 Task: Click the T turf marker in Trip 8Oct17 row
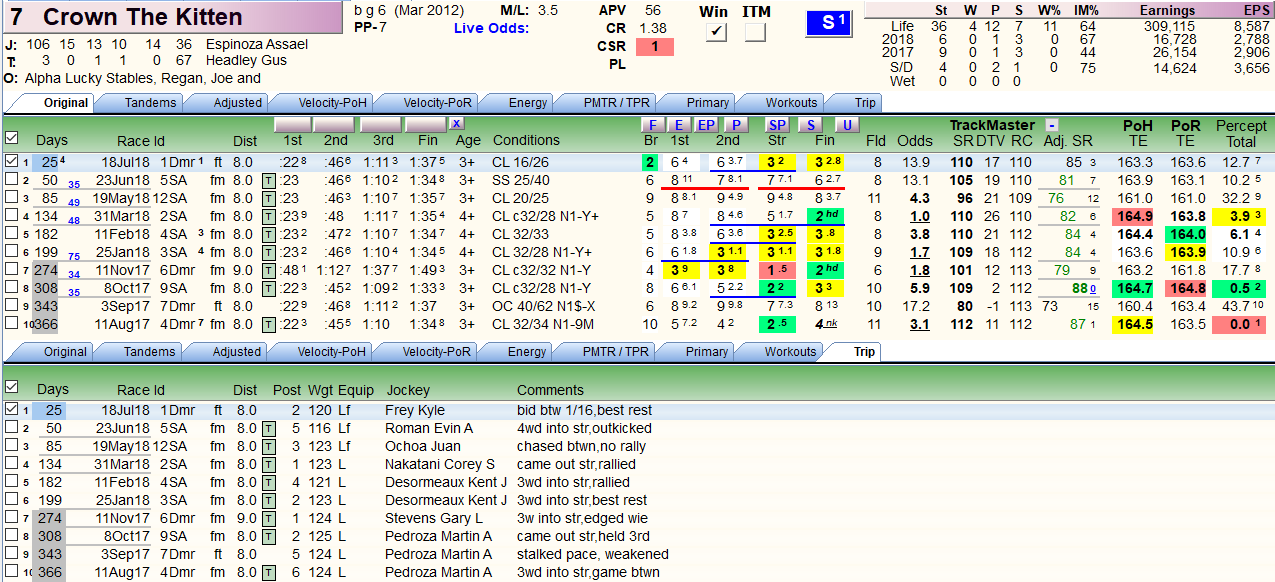click(x=268, y=536)
